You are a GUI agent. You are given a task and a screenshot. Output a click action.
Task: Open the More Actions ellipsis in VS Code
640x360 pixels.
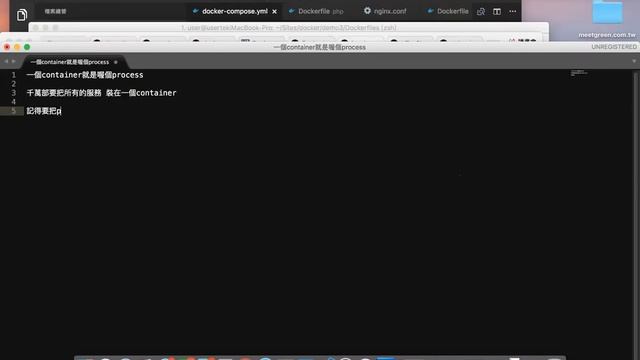pyautogui.click(x=513, y=11)
